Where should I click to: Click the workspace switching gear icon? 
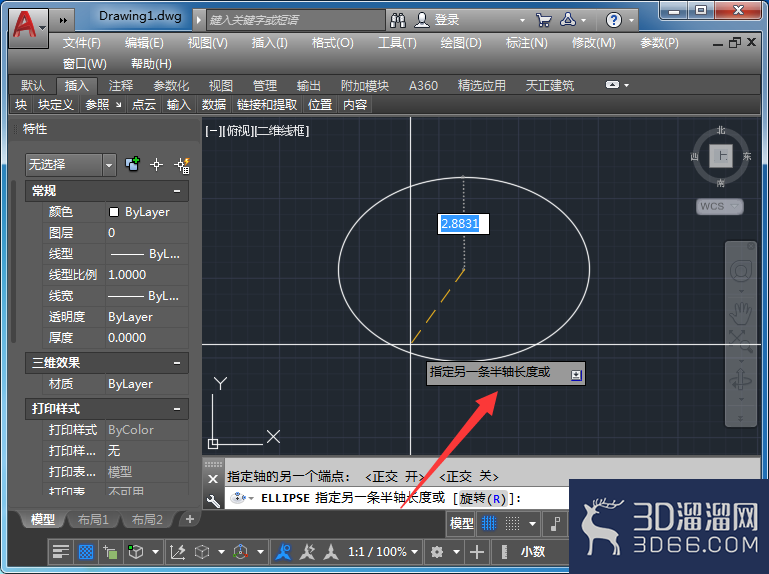click(436, 552)
